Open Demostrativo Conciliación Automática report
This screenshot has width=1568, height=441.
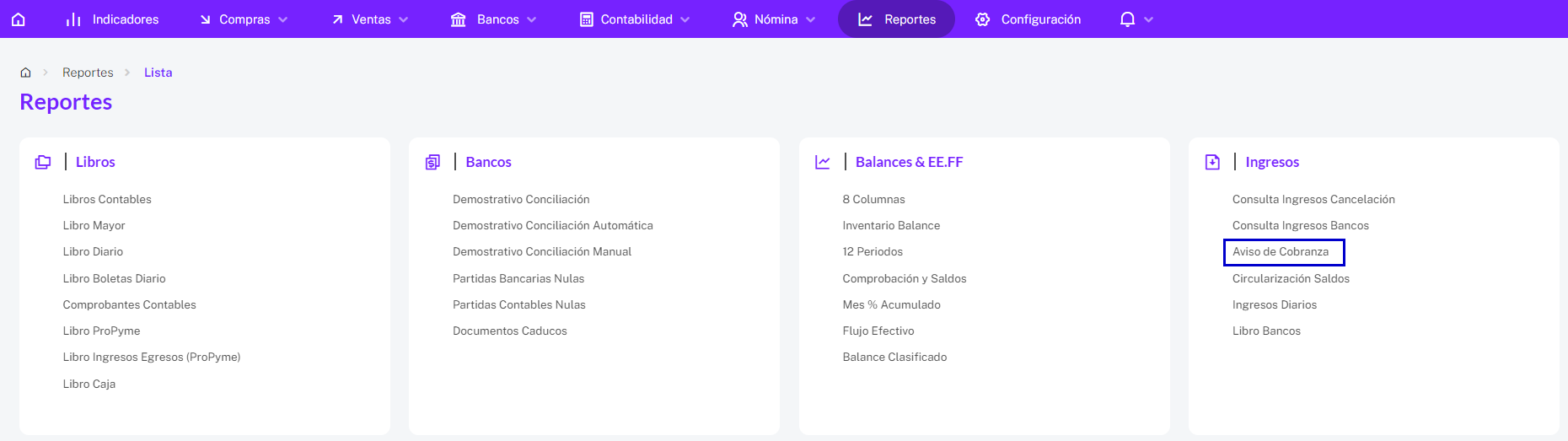click(553, 225)
